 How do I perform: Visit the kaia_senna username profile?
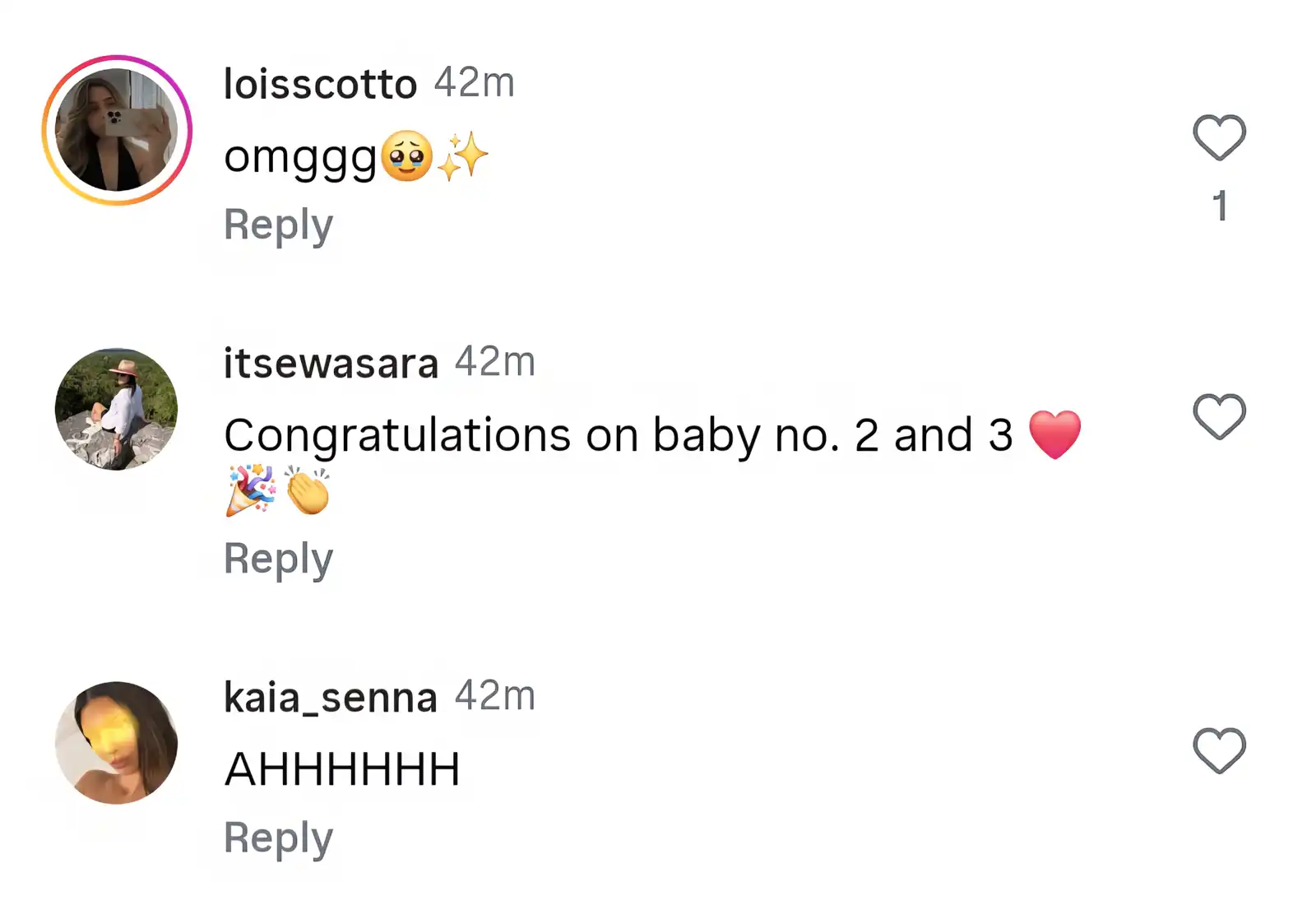point(330,698)
